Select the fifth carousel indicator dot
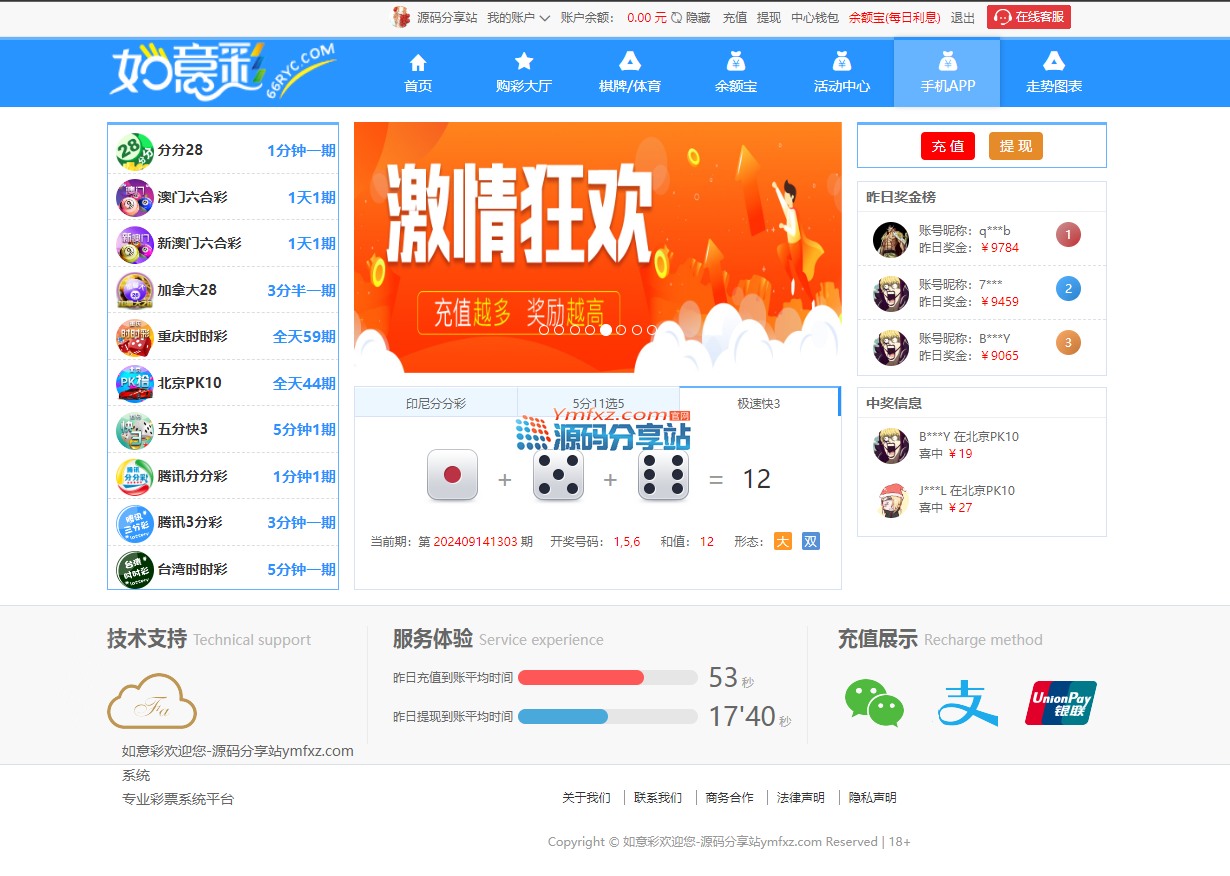This screenshot has width=1230, height=876. [x=605, y=330]
